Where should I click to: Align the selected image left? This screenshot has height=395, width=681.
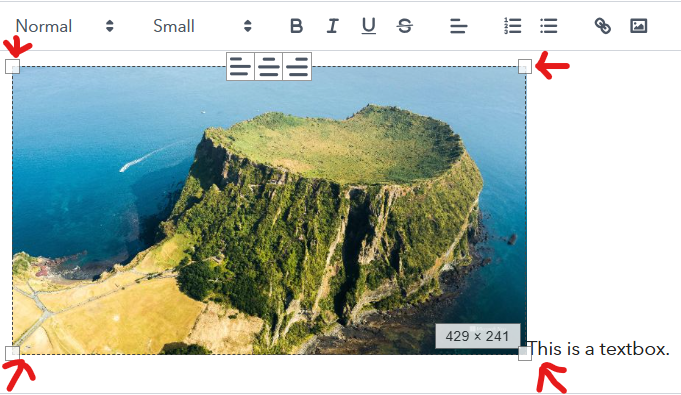240,66
